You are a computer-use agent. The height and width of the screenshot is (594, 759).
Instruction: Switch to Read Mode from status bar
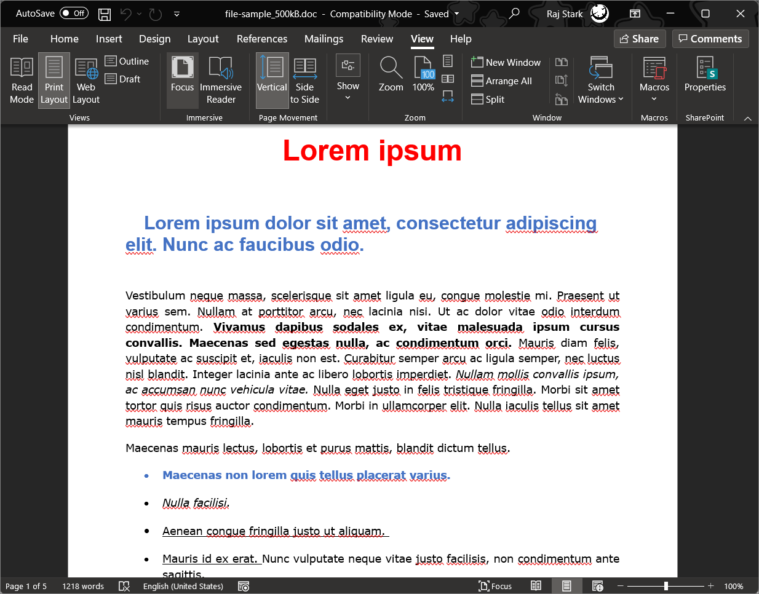[x=536, y=586]
